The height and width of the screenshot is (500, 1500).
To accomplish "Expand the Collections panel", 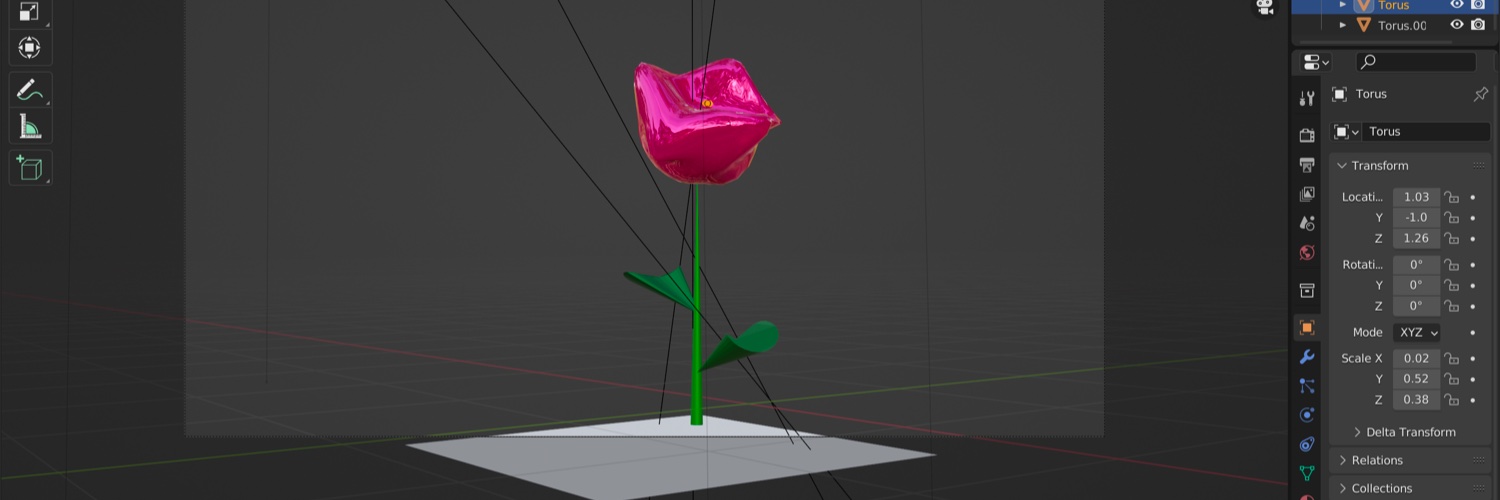I will 1342,488.
